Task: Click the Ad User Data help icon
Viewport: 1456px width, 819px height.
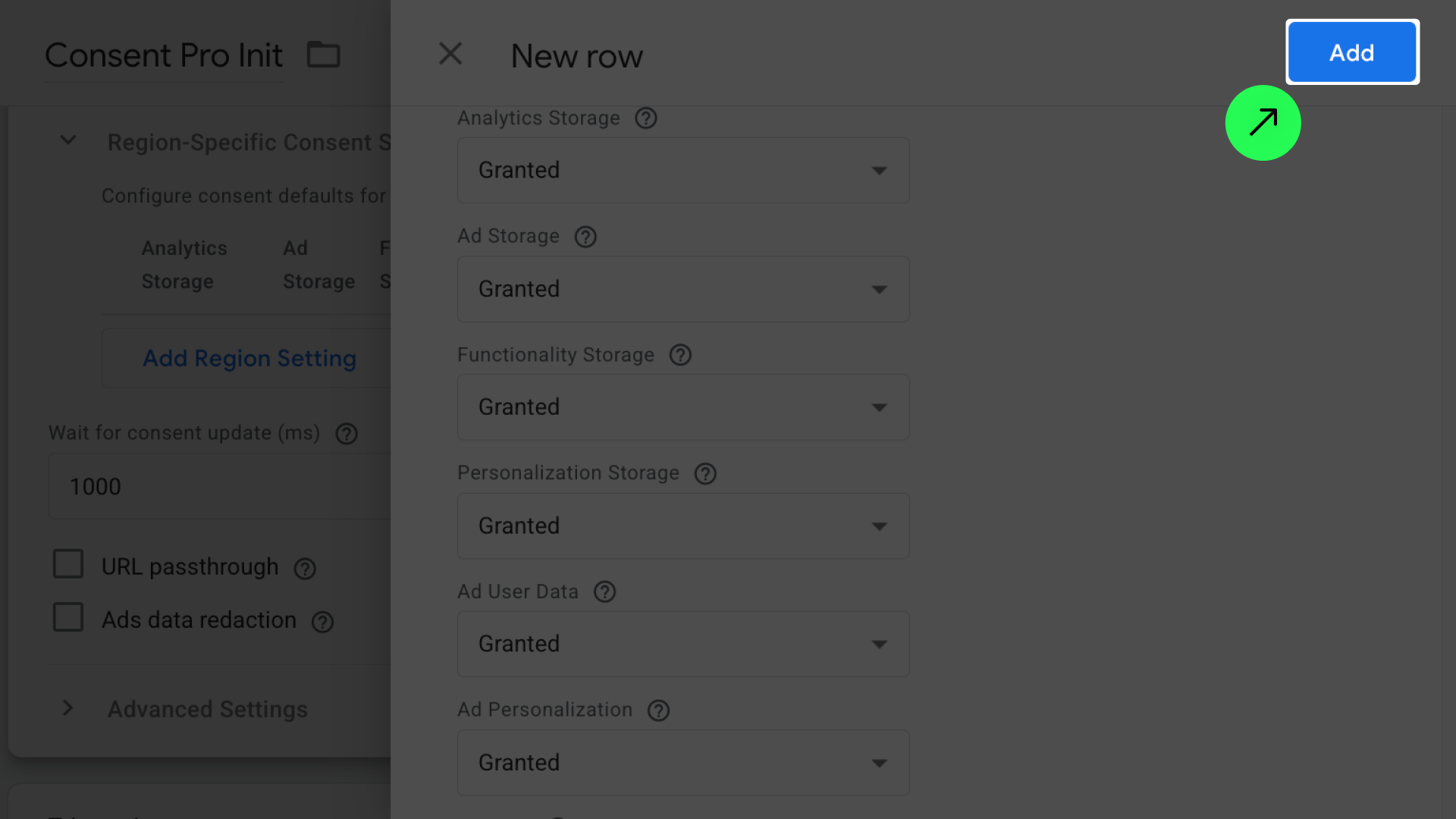Action: pos(604,591)
